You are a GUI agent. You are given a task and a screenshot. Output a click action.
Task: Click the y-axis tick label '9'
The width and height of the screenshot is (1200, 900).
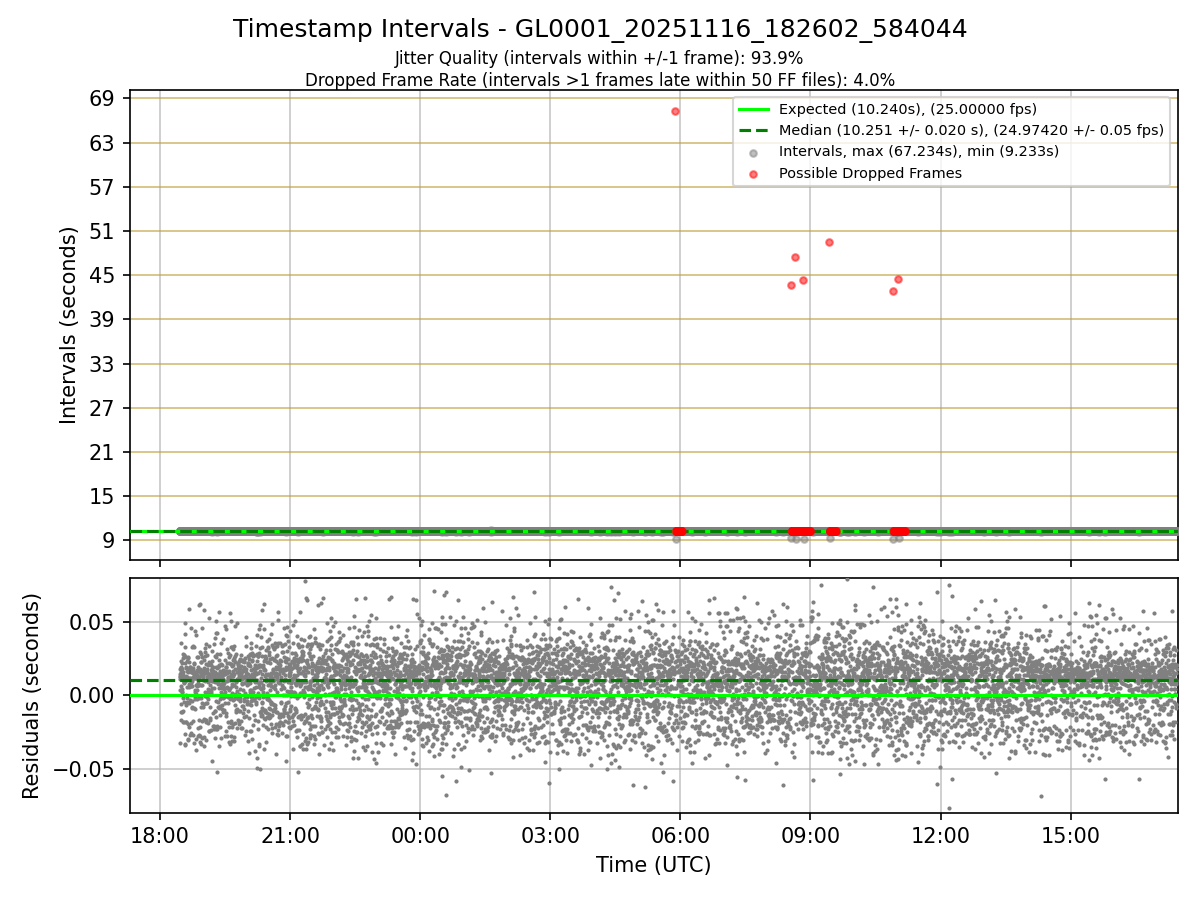click(110, 540)
